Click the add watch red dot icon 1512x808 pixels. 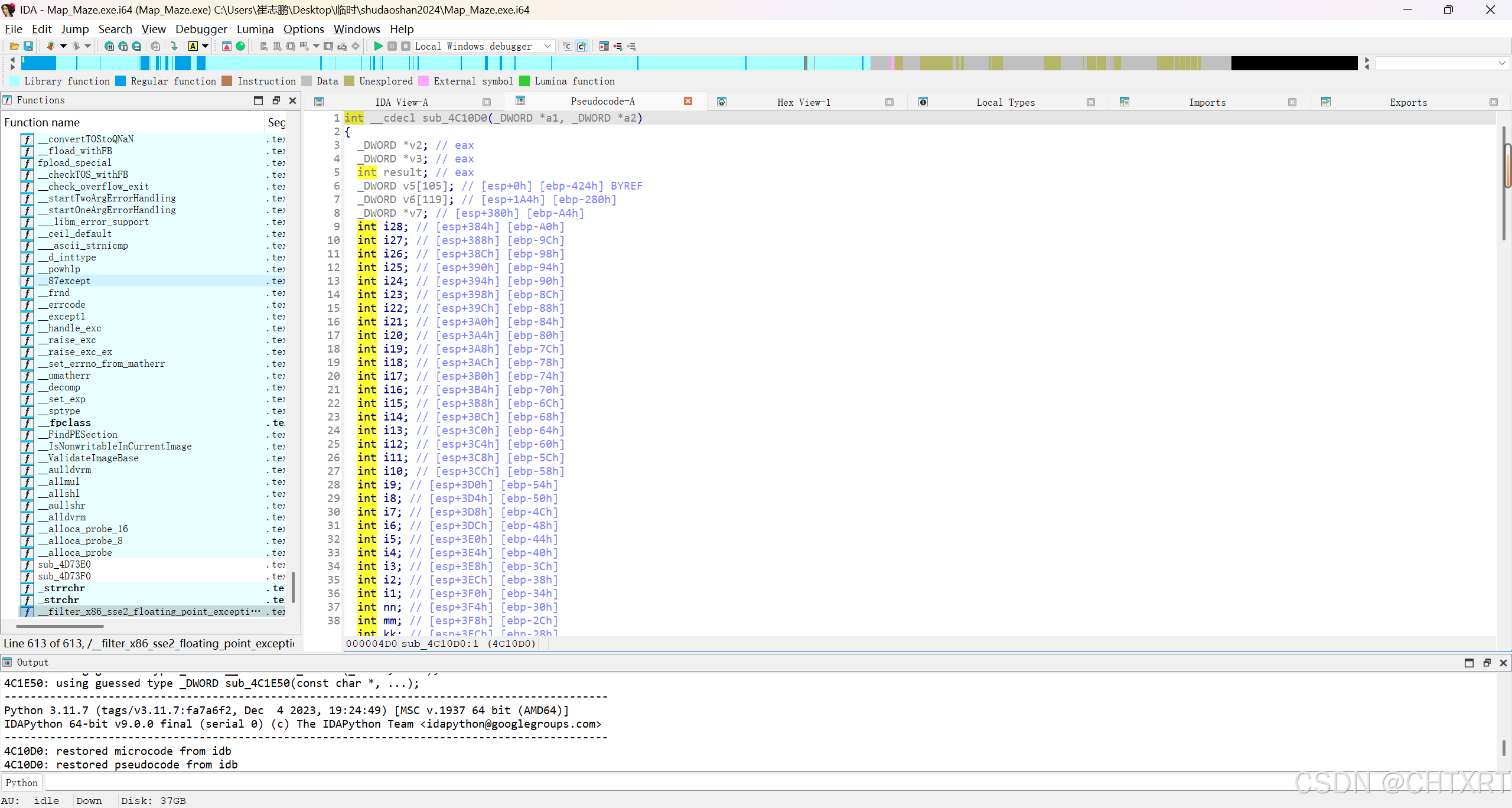tap(618, 46)
